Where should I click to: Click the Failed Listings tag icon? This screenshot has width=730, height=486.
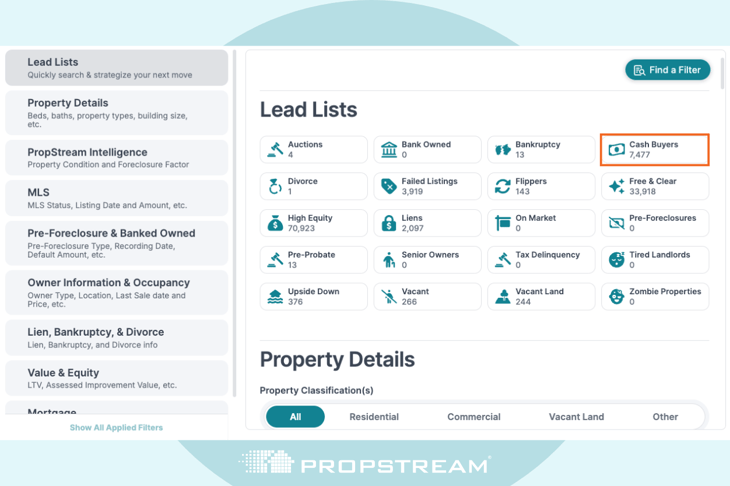(x=389, y=187)
